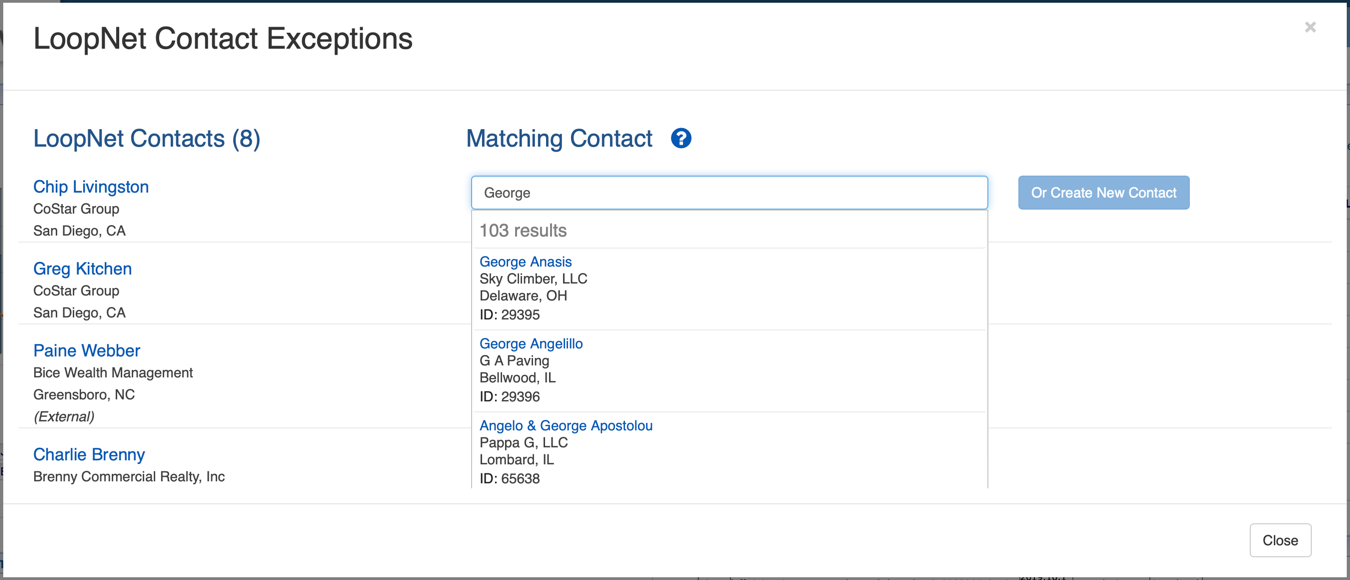Viewport: 1350px width, 580px height.
Task: Dismiss the dialog with the top-right X
Action: coord(1310,27)
